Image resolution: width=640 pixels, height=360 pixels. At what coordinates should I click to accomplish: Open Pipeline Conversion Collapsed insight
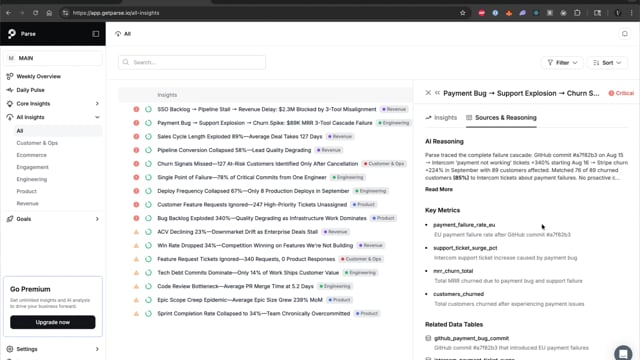[234, 150]
